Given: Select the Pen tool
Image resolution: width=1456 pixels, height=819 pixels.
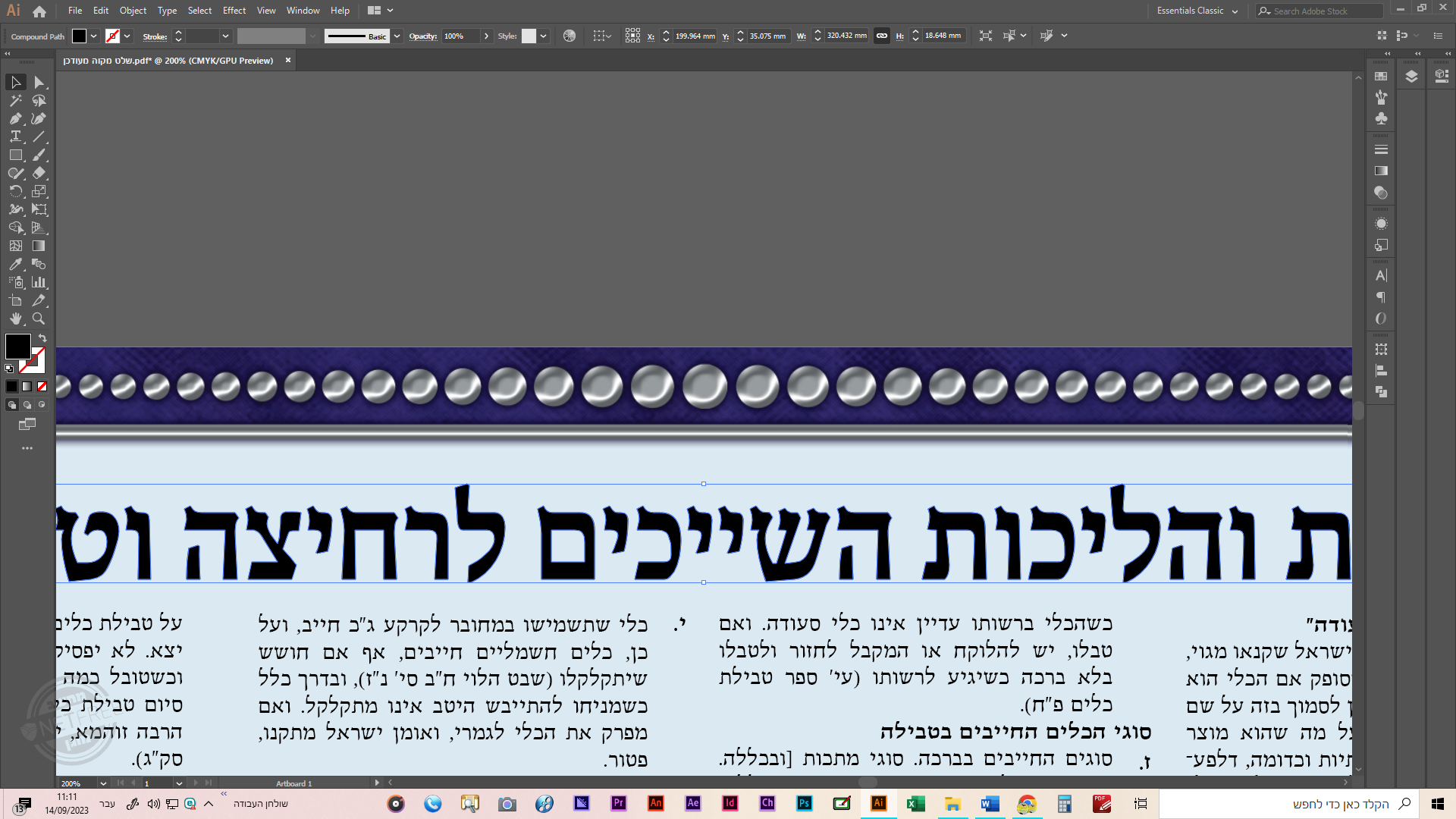Looking at the screenshot, I should [x=15, y=118].
